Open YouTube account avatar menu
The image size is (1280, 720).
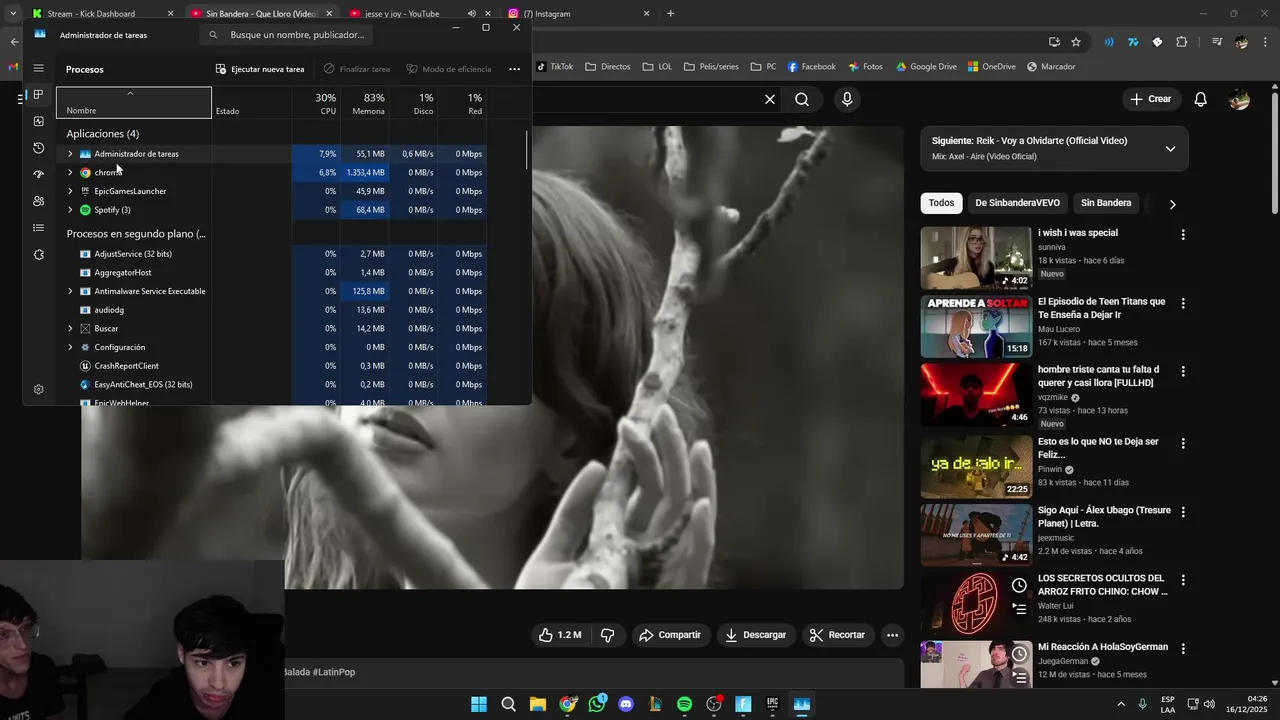click(1239, 99)
